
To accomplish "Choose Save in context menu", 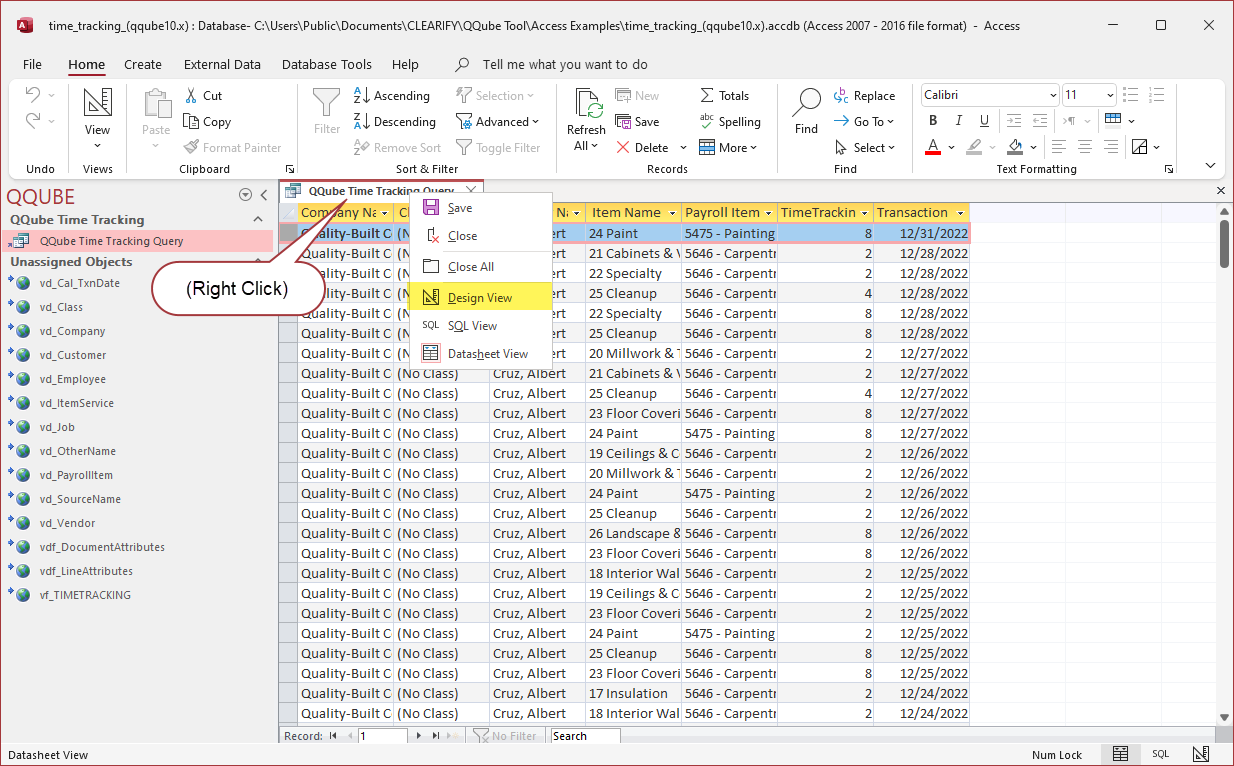I will click(x=481, y=208).
